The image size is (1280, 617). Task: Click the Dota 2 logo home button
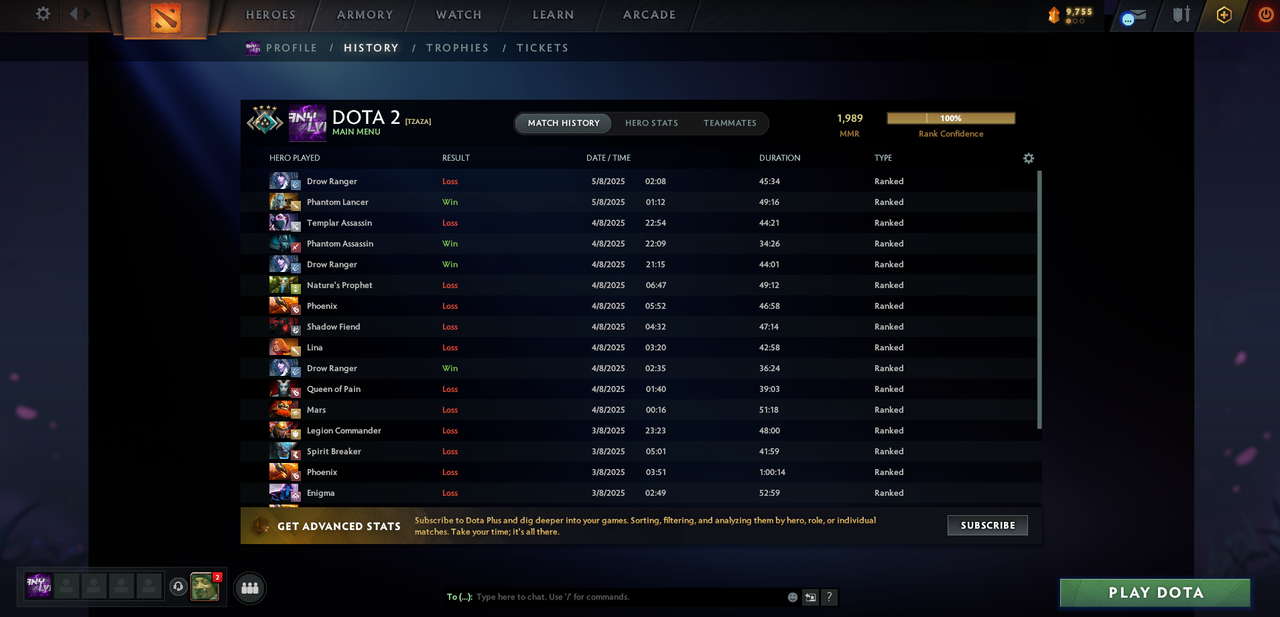point(165,17)
